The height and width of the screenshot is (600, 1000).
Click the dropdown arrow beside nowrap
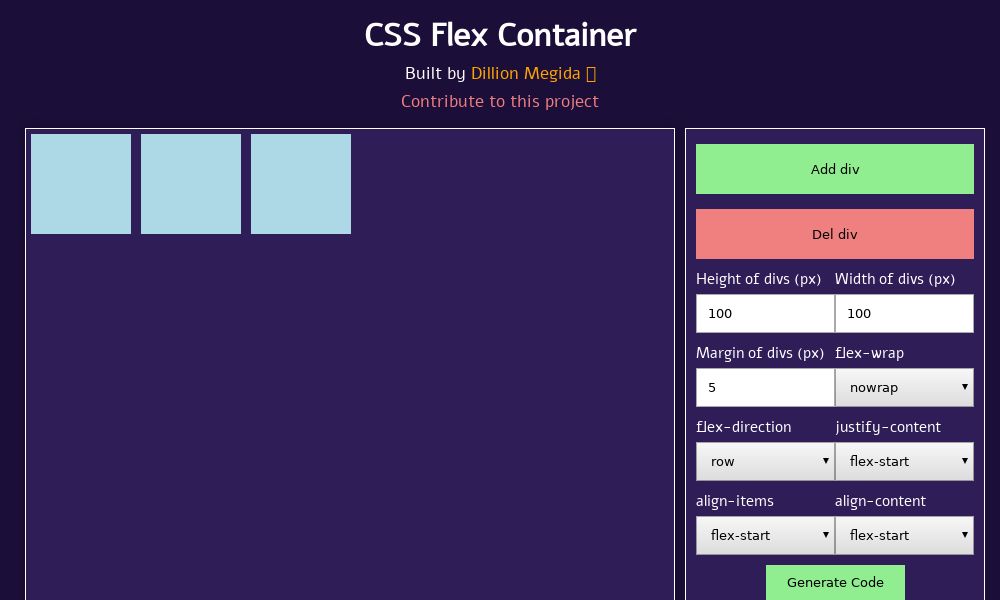tap(964, 387)
